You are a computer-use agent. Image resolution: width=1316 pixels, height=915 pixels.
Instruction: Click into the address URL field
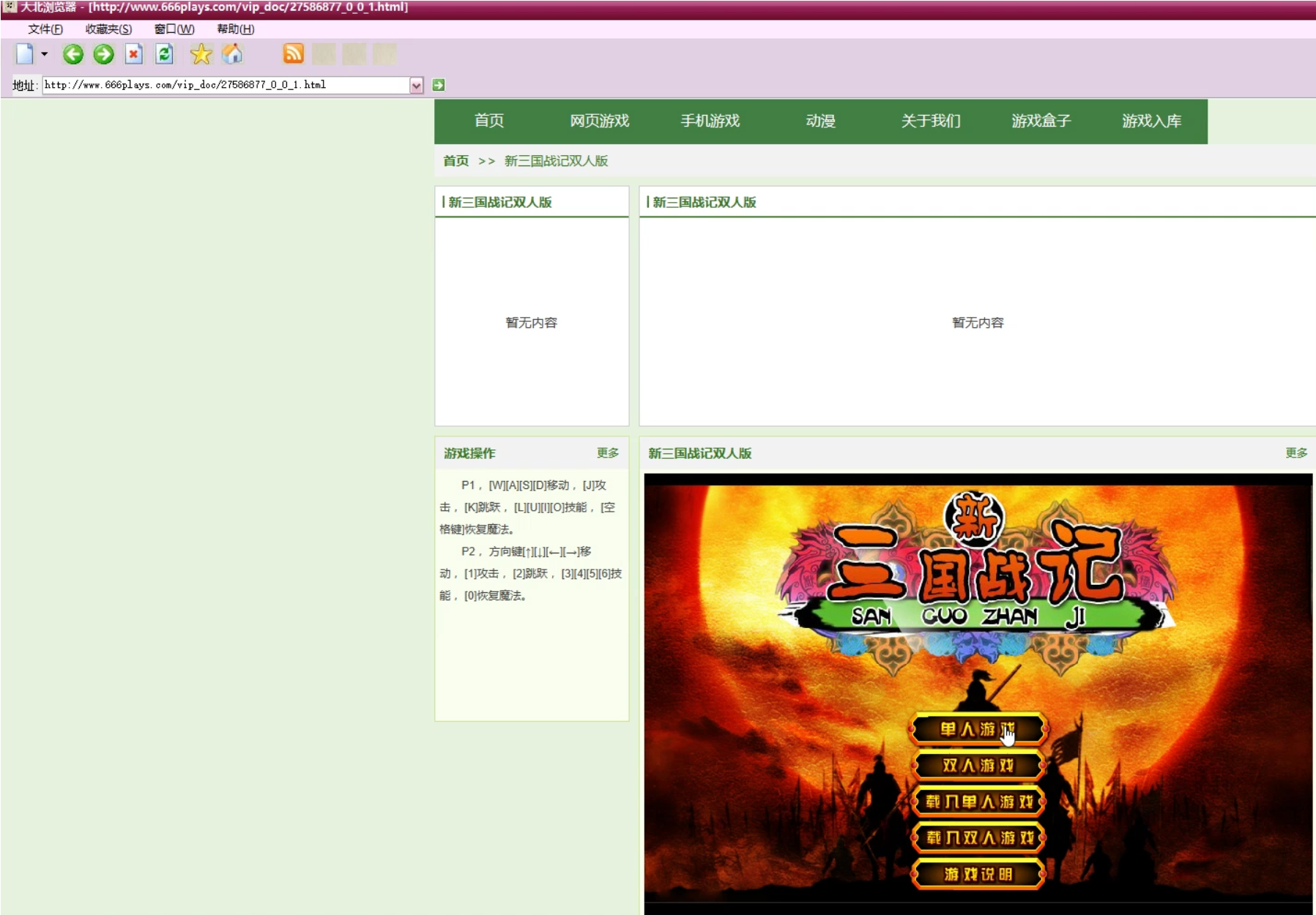tap(226, 85)
